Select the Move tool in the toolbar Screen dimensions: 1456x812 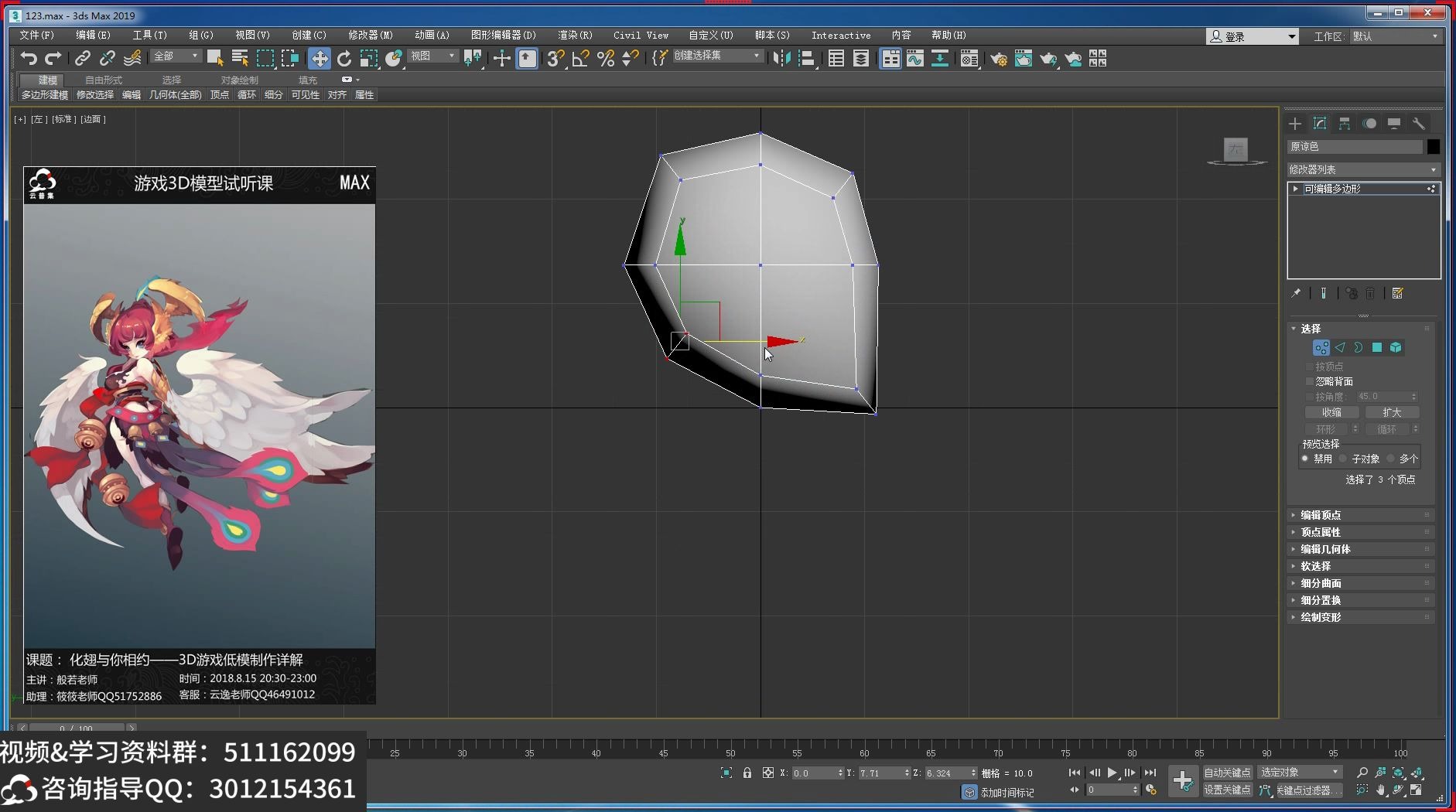pyautogui.click(x=318, y=58)
